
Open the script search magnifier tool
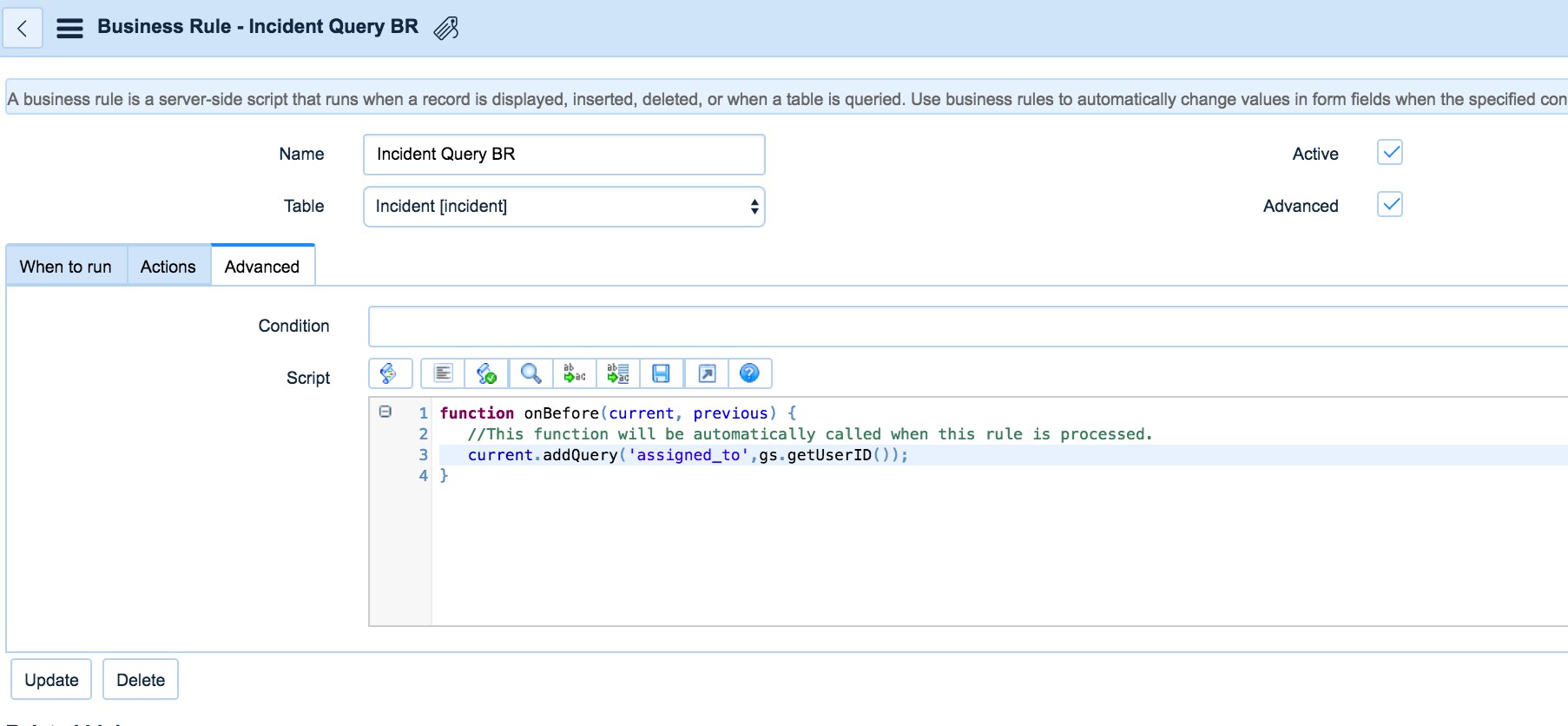click(531, 373)
